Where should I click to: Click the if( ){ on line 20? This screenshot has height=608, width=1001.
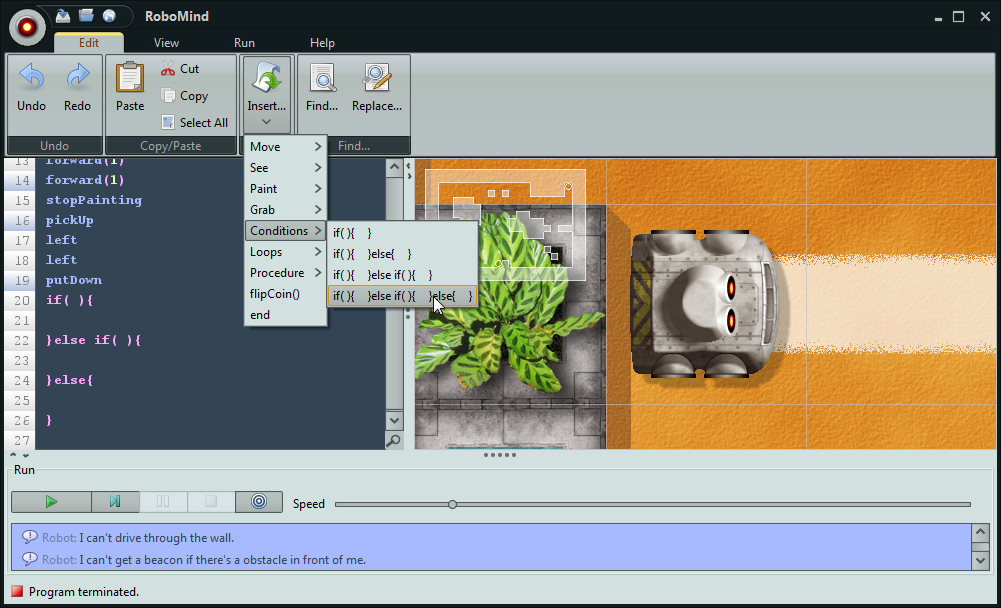(x=70, y=300)
